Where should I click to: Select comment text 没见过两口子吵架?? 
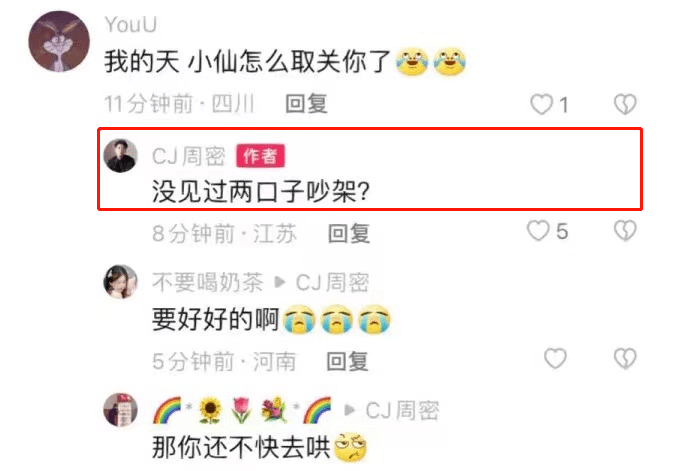(x=261, y=192)
